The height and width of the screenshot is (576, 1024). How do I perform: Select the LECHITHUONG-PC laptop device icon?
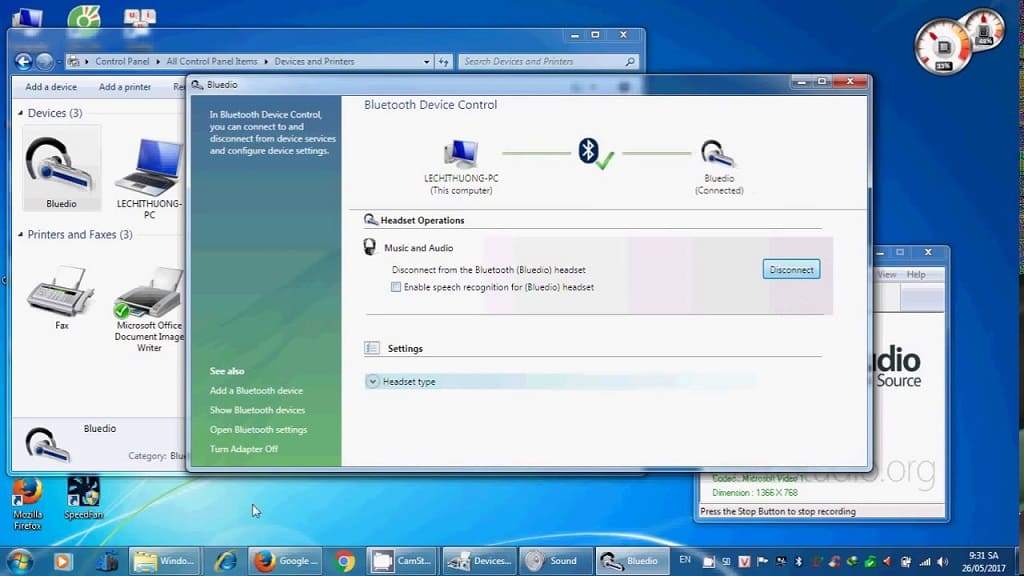pos(150,176)
